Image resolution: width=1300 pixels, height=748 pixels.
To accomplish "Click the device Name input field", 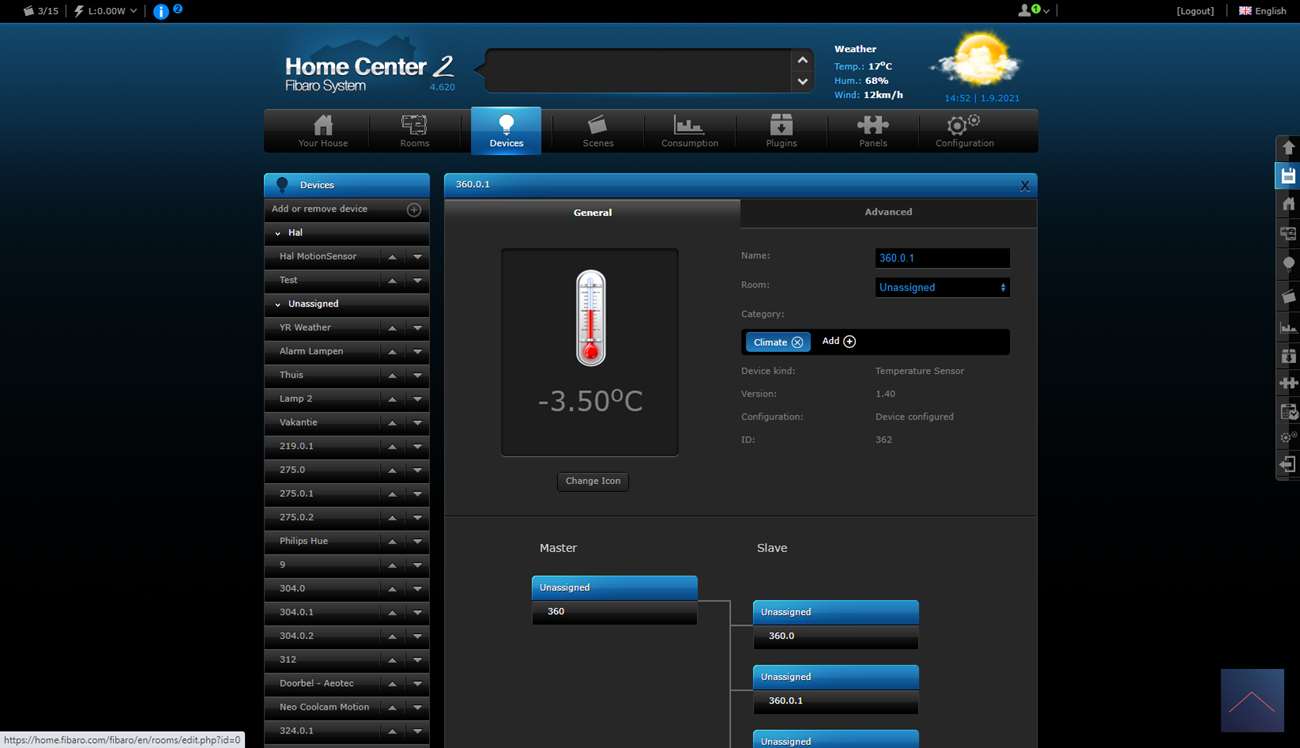I will 942,258.
